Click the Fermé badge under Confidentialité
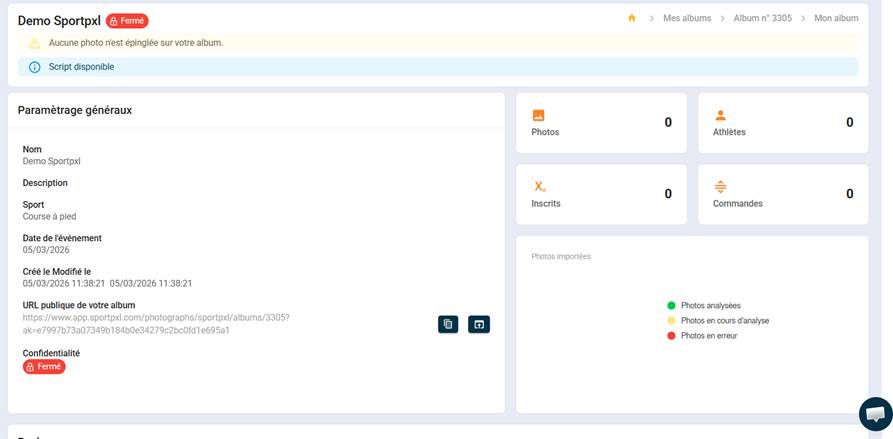 pos(44,367)
